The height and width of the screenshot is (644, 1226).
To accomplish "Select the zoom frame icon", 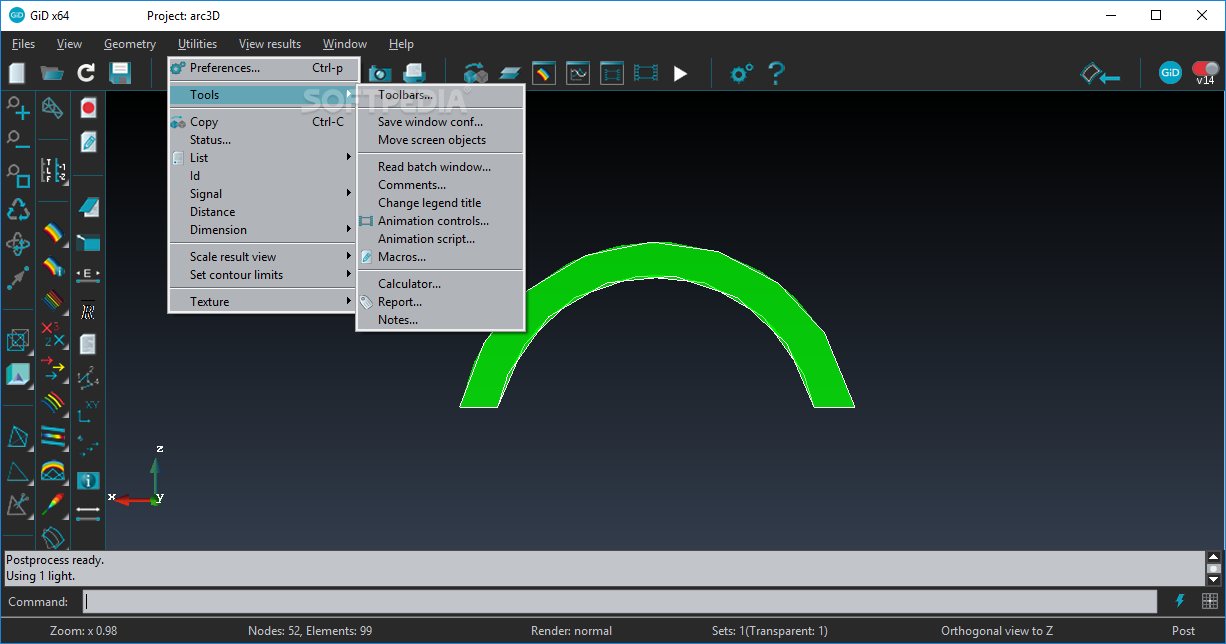I will click(x=18, y=176).
